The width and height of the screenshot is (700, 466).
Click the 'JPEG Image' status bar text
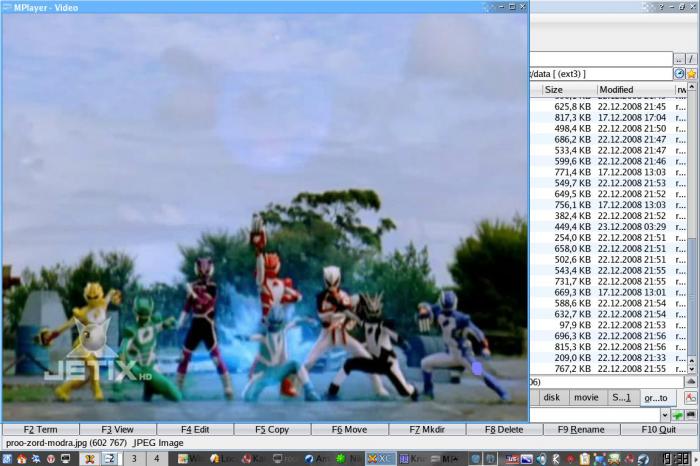159,443
